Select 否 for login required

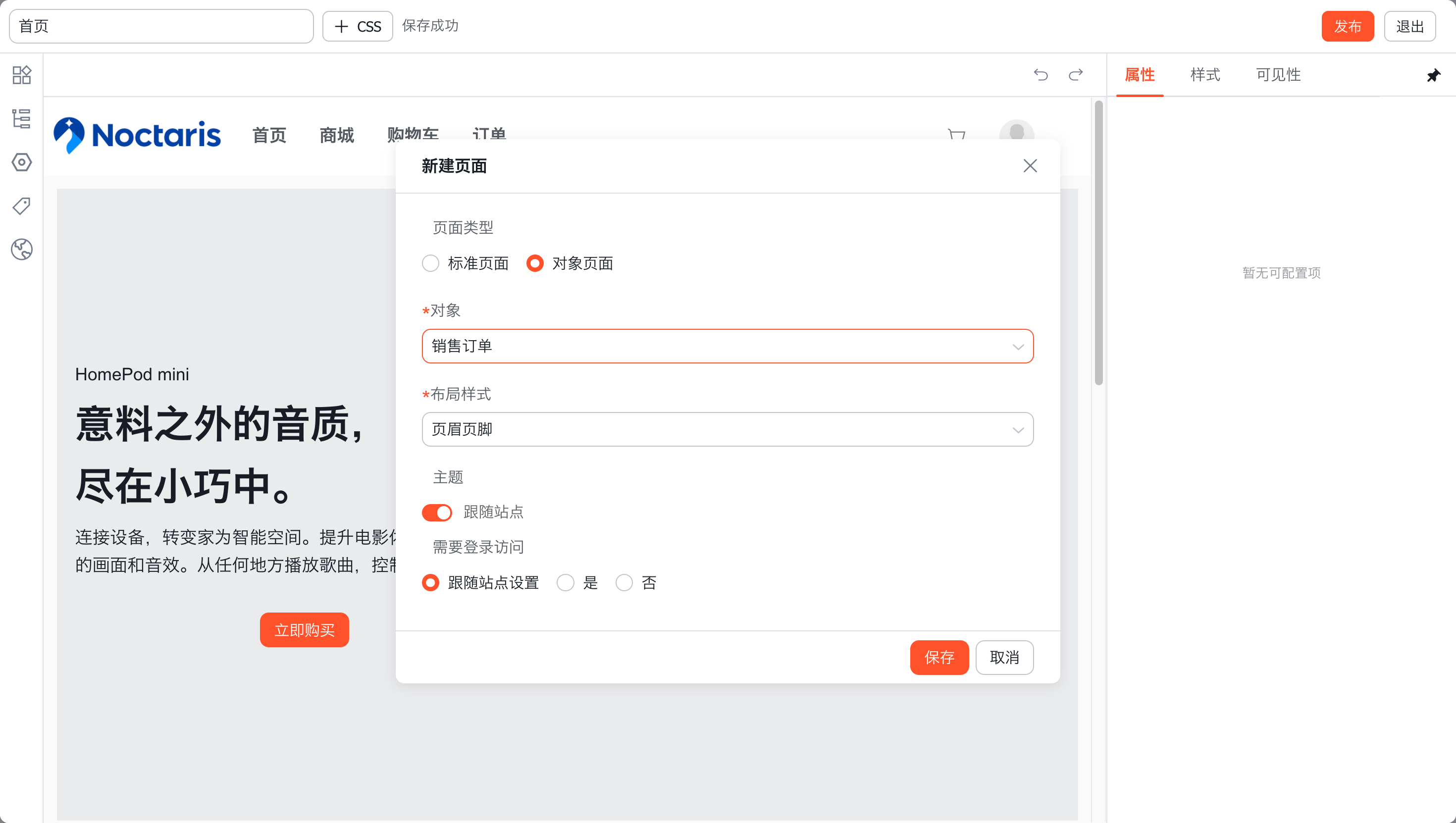click(624, 583)
